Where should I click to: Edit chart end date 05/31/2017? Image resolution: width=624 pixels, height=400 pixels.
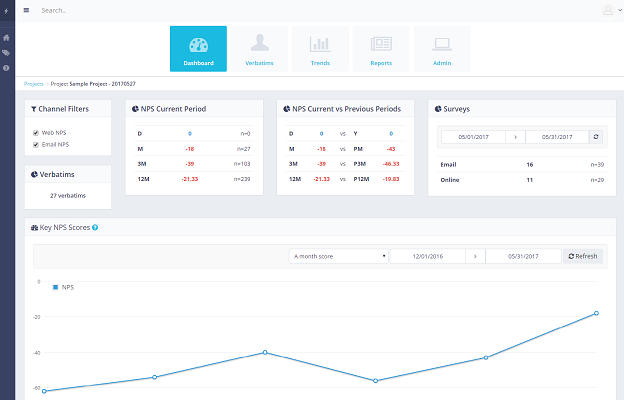pyautogui.click(x=523, y=256)
